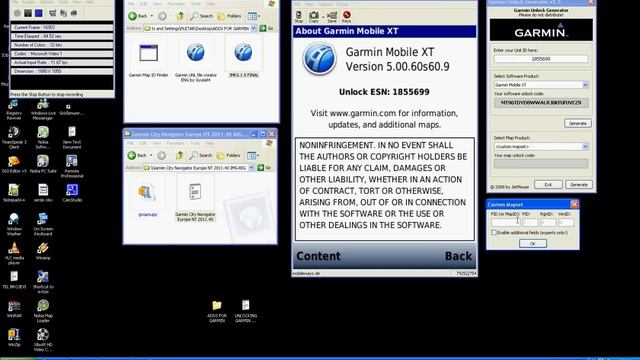Click Up folder icon in ADDS FOR GARMIN window
The height and width of the screenshot is (360, 640).
coord(180,16)
